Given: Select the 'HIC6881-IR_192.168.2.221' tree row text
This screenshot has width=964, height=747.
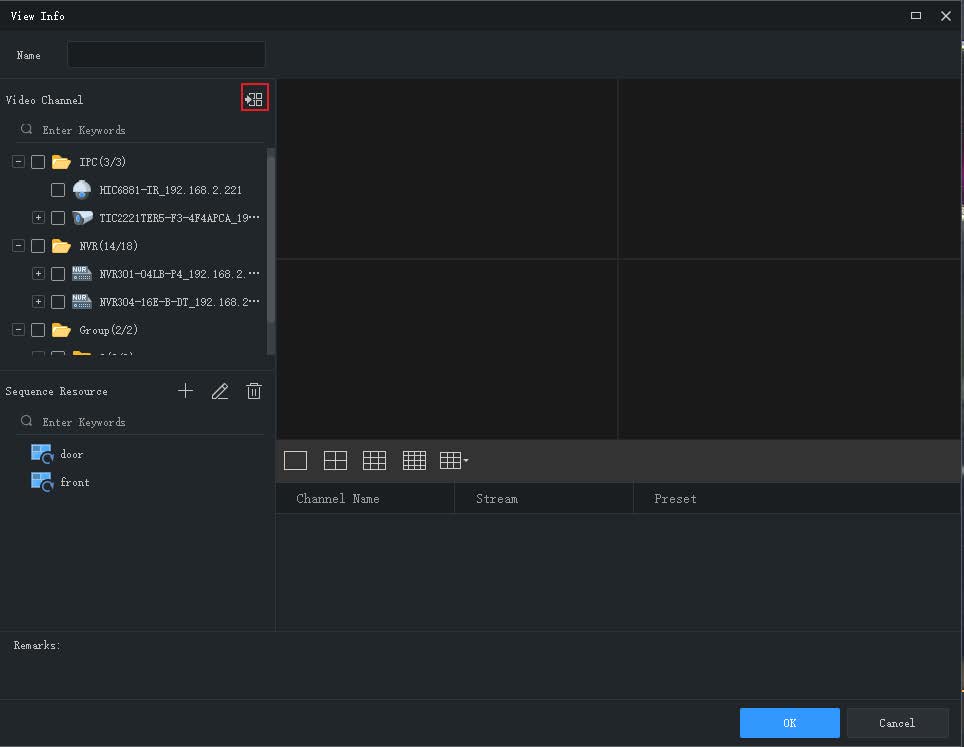Looking at the screenshot, I should [x=170, y=190].
